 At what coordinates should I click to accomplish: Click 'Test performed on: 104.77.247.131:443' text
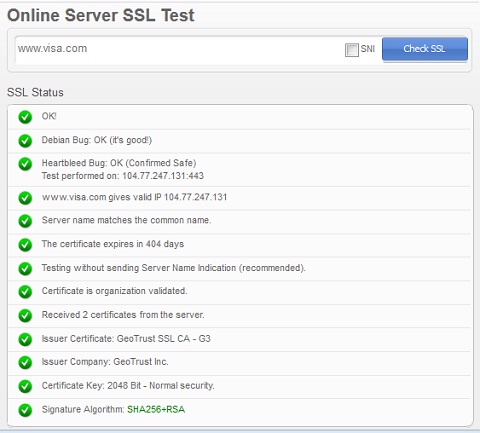pos(123,176)
